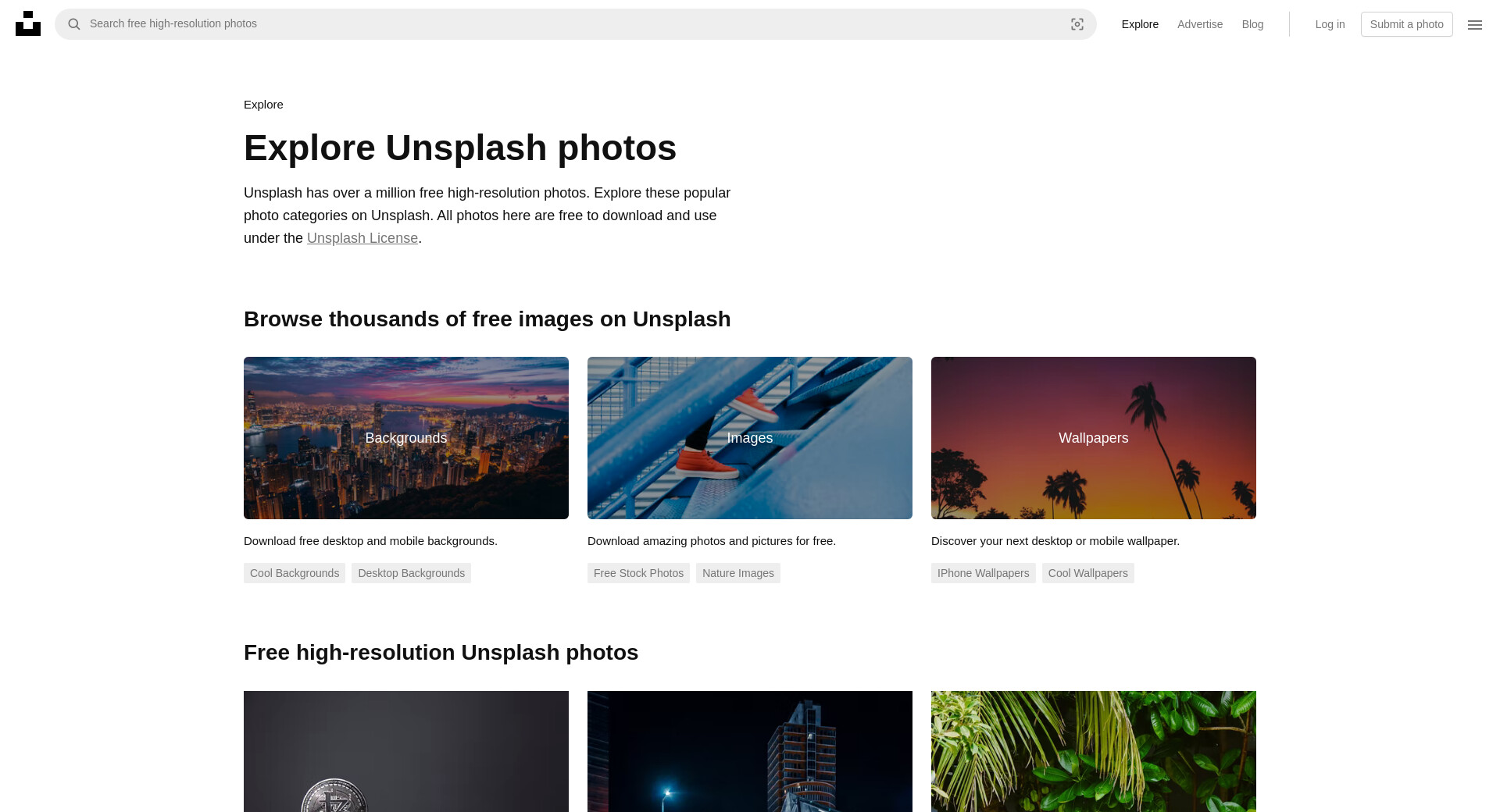Select Explore in top navigation
This screenshot has width=1500, height=812.
(1140, 24)
